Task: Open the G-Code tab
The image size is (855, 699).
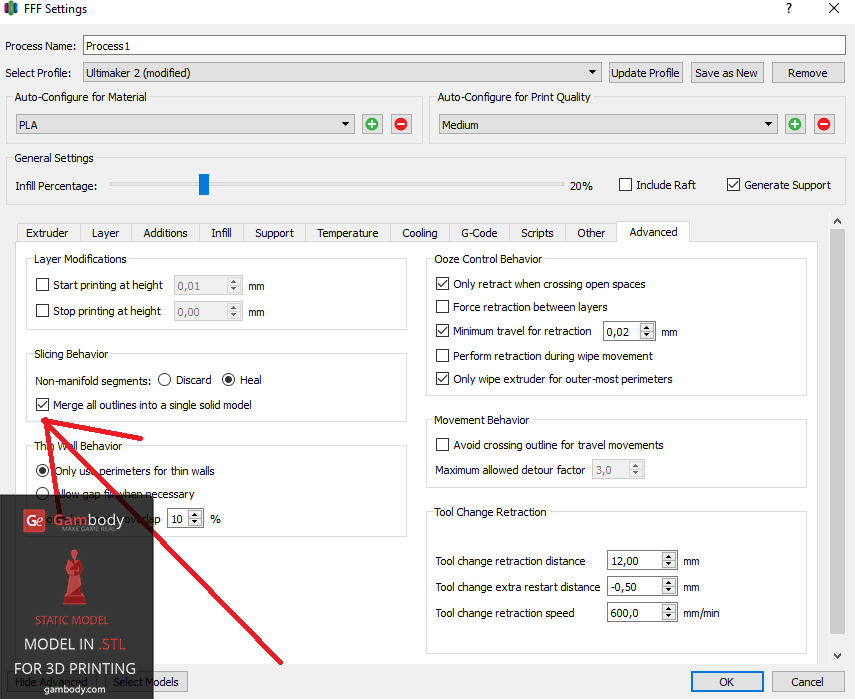Action: click(x=479, y=232)
